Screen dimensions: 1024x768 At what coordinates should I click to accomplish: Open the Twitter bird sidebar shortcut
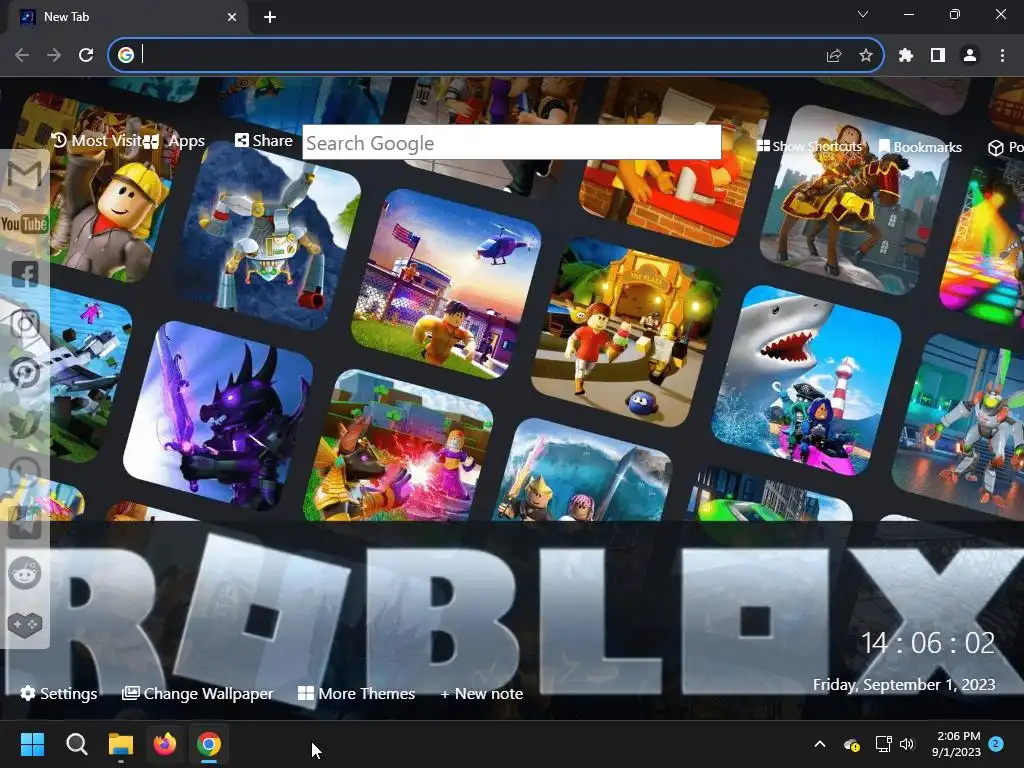[x=25, y=423]
